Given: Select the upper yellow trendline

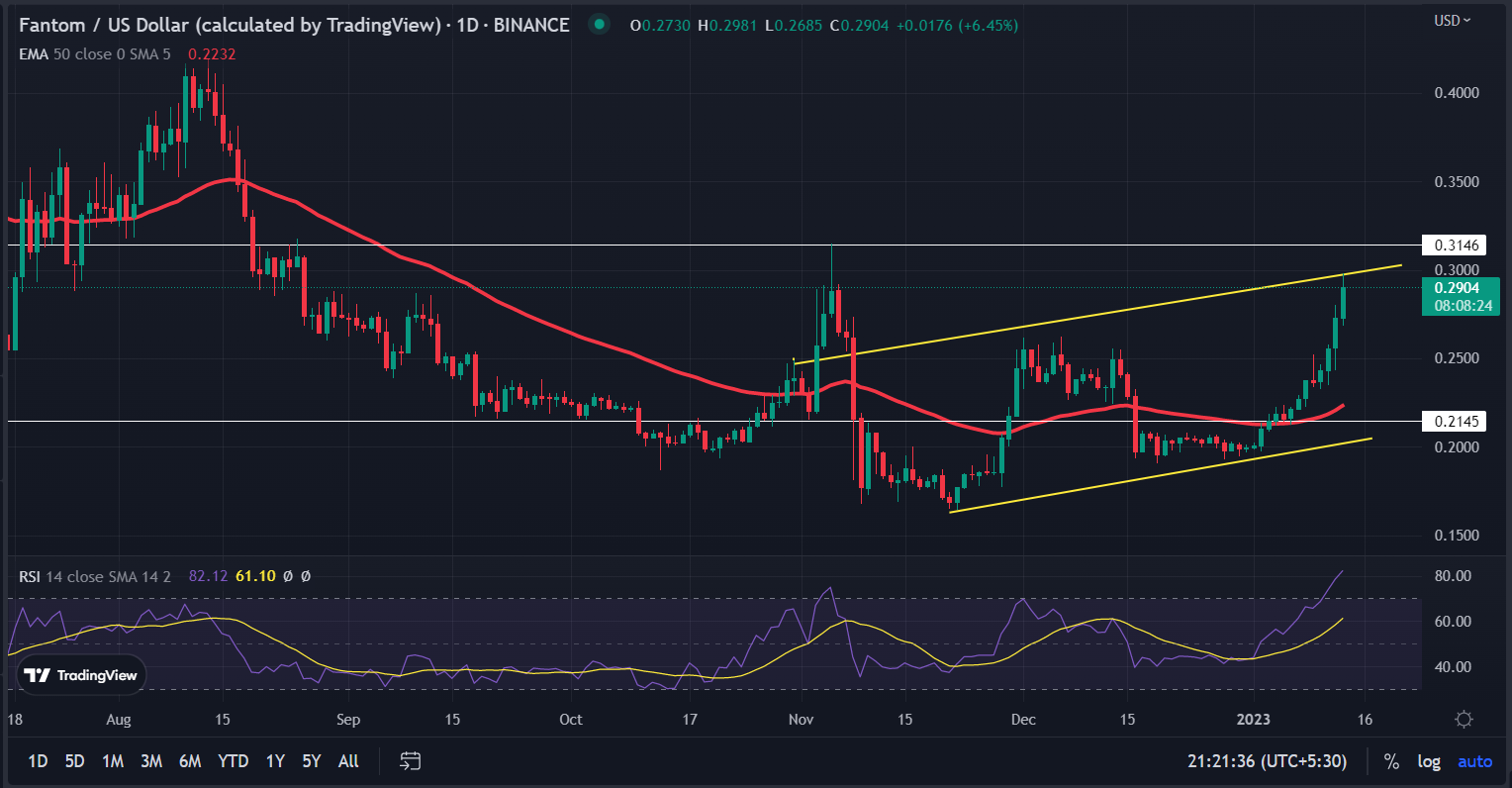Looking at the screenshot, I should [1098, 313].
